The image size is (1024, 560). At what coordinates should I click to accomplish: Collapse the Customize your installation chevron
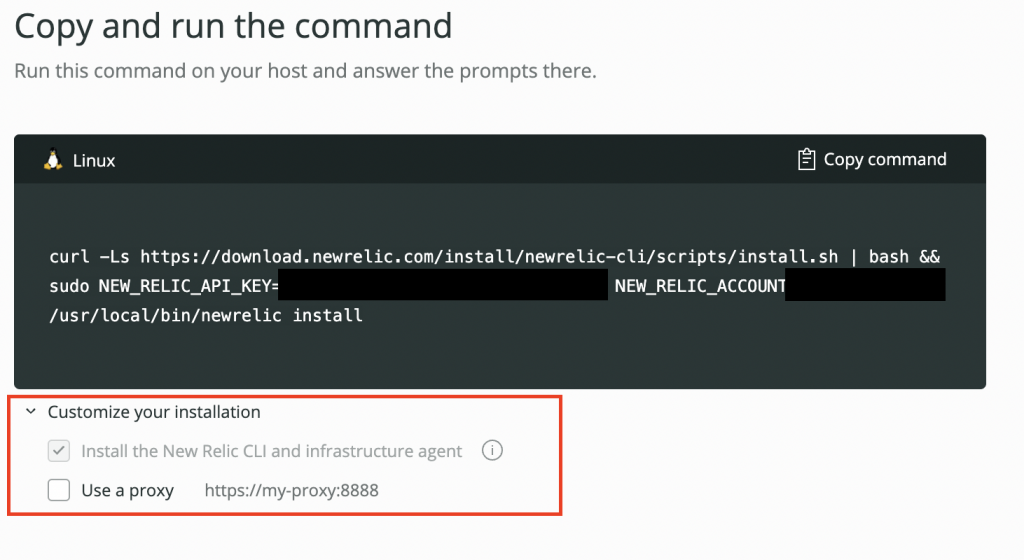tap(31, 412)
